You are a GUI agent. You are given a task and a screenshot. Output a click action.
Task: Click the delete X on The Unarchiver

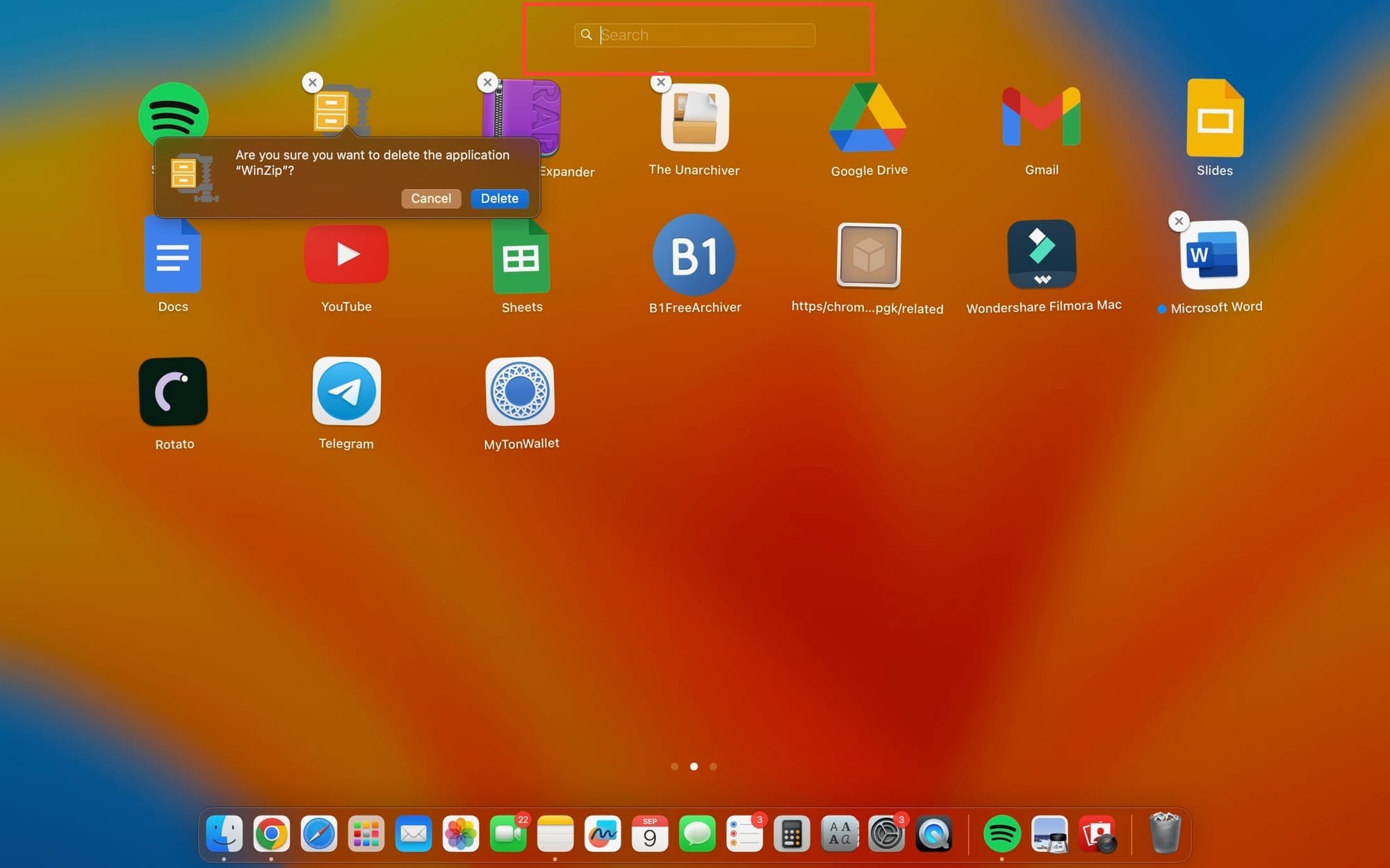tap(661, 83)
